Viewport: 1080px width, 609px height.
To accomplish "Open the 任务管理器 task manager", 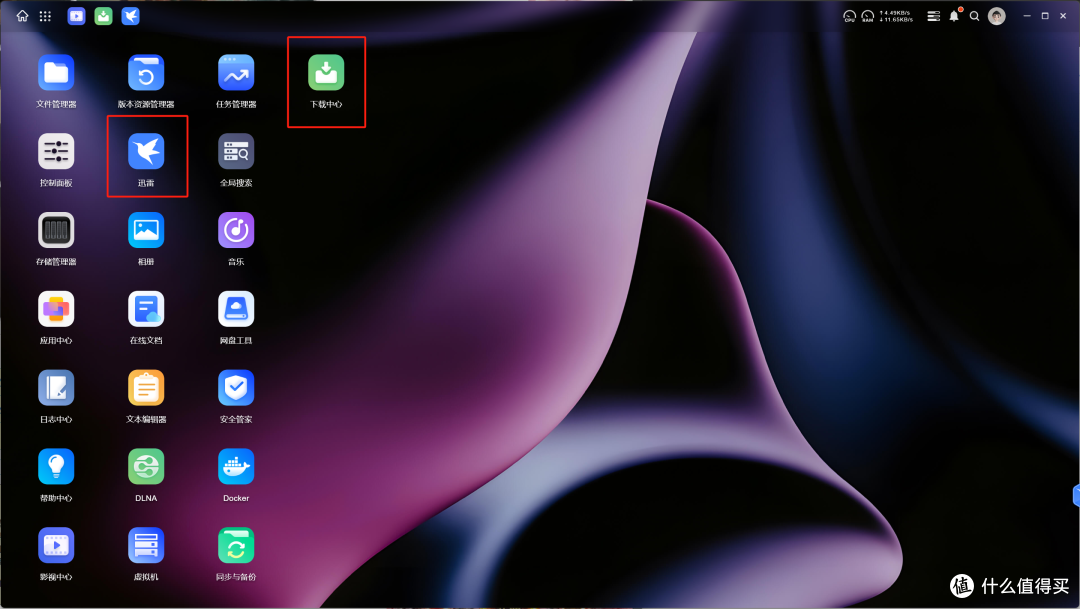I will pyautogui.click(x=236, y=73).
